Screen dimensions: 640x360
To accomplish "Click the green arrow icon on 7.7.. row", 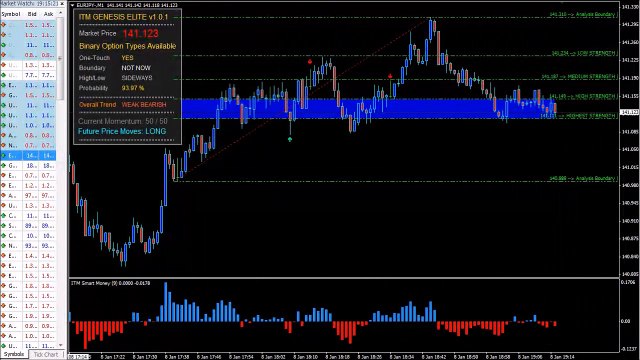I will click(x=4, y=75).
